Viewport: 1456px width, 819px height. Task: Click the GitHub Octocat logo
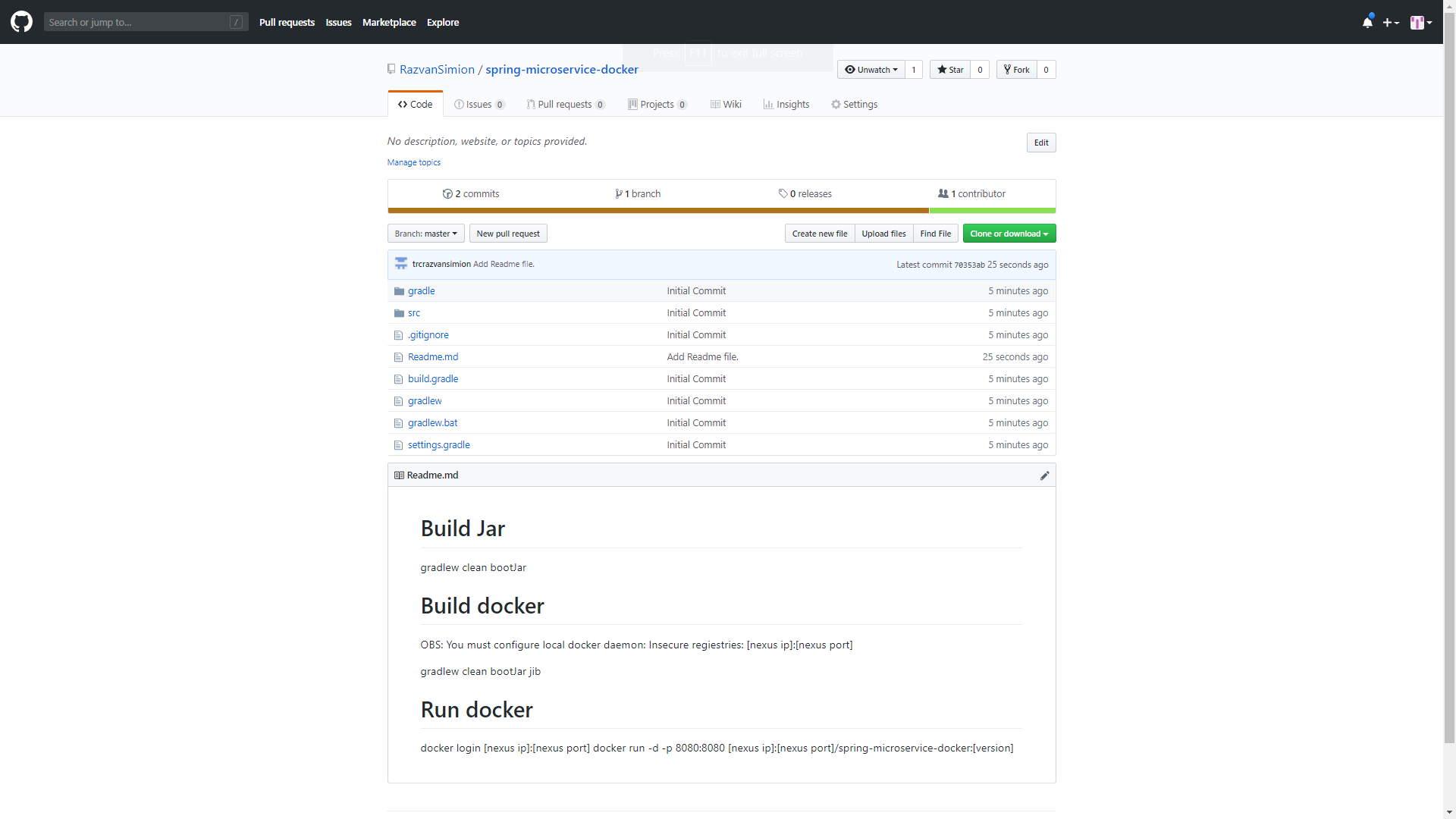tap(21, 22)
